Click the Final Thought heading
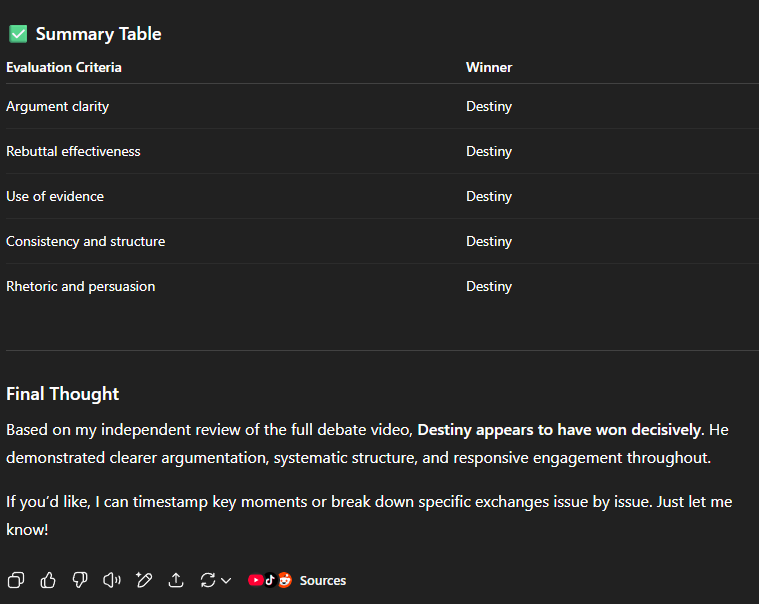The width and height of the screenshot is (759, 604). (62, 394)
